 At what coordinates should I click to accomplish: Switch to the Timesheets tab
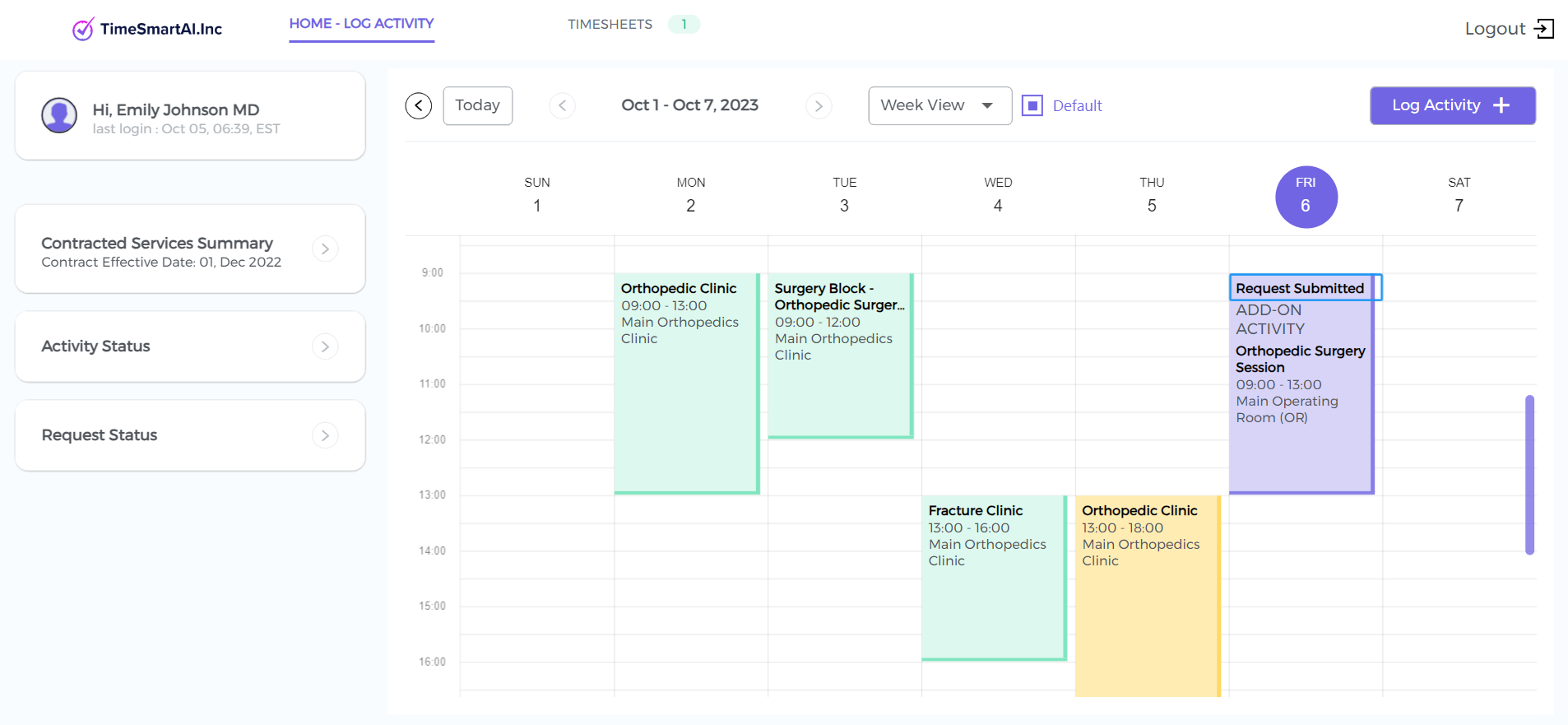coord(610,25)
